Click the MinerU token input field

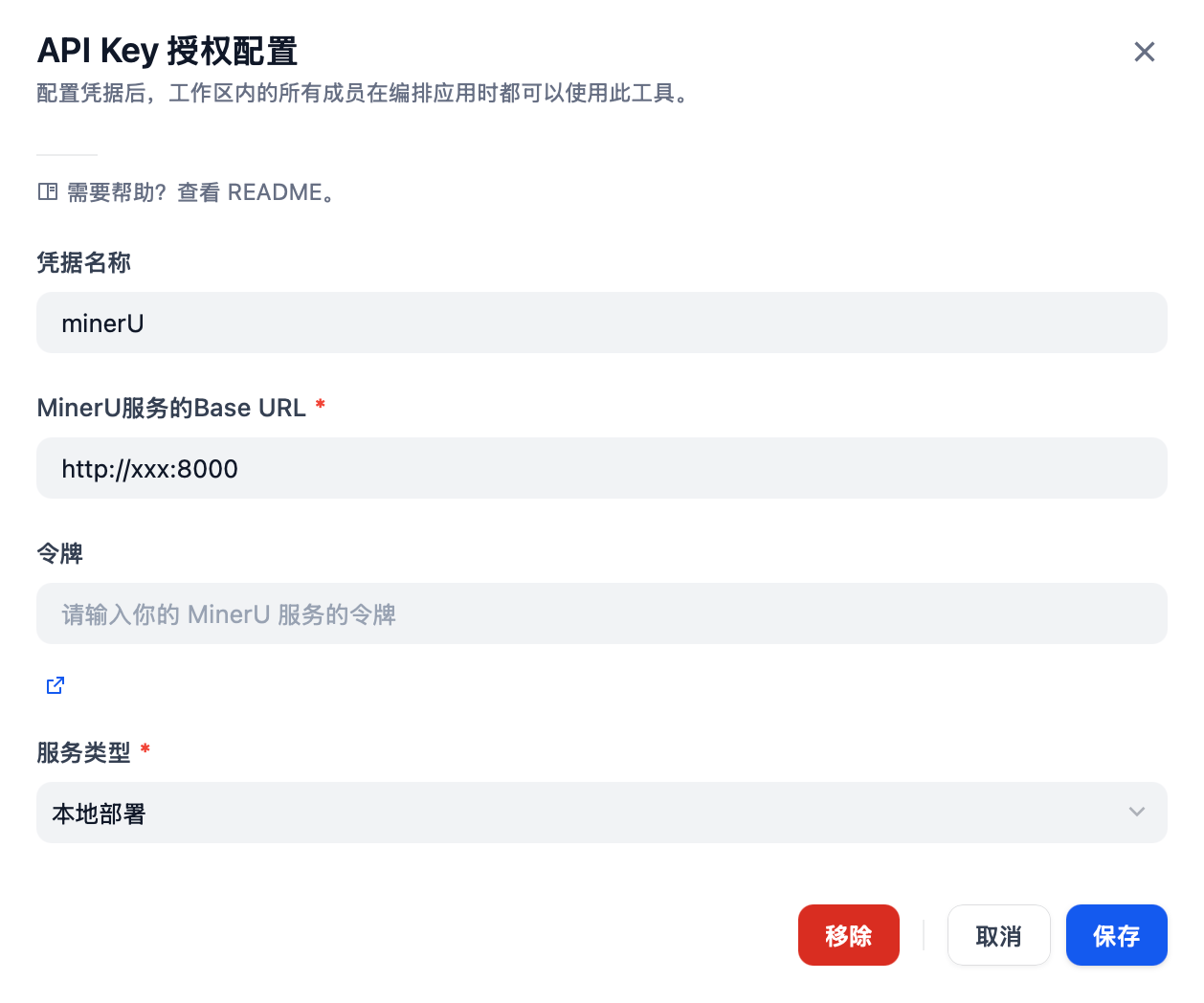(602, 613)
